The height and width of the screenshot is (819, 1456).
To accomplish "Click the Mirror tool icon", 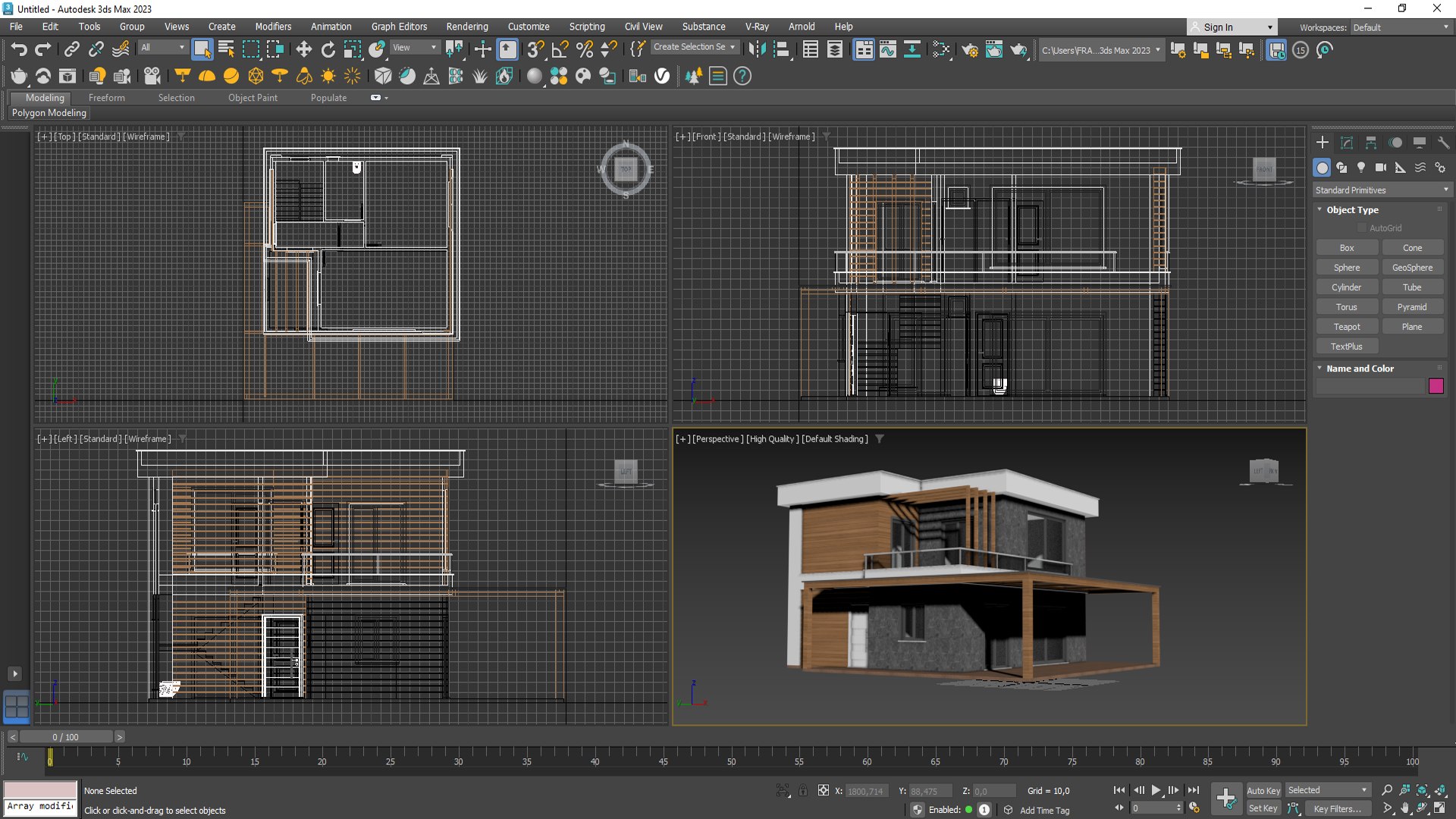I will [757, 50].
